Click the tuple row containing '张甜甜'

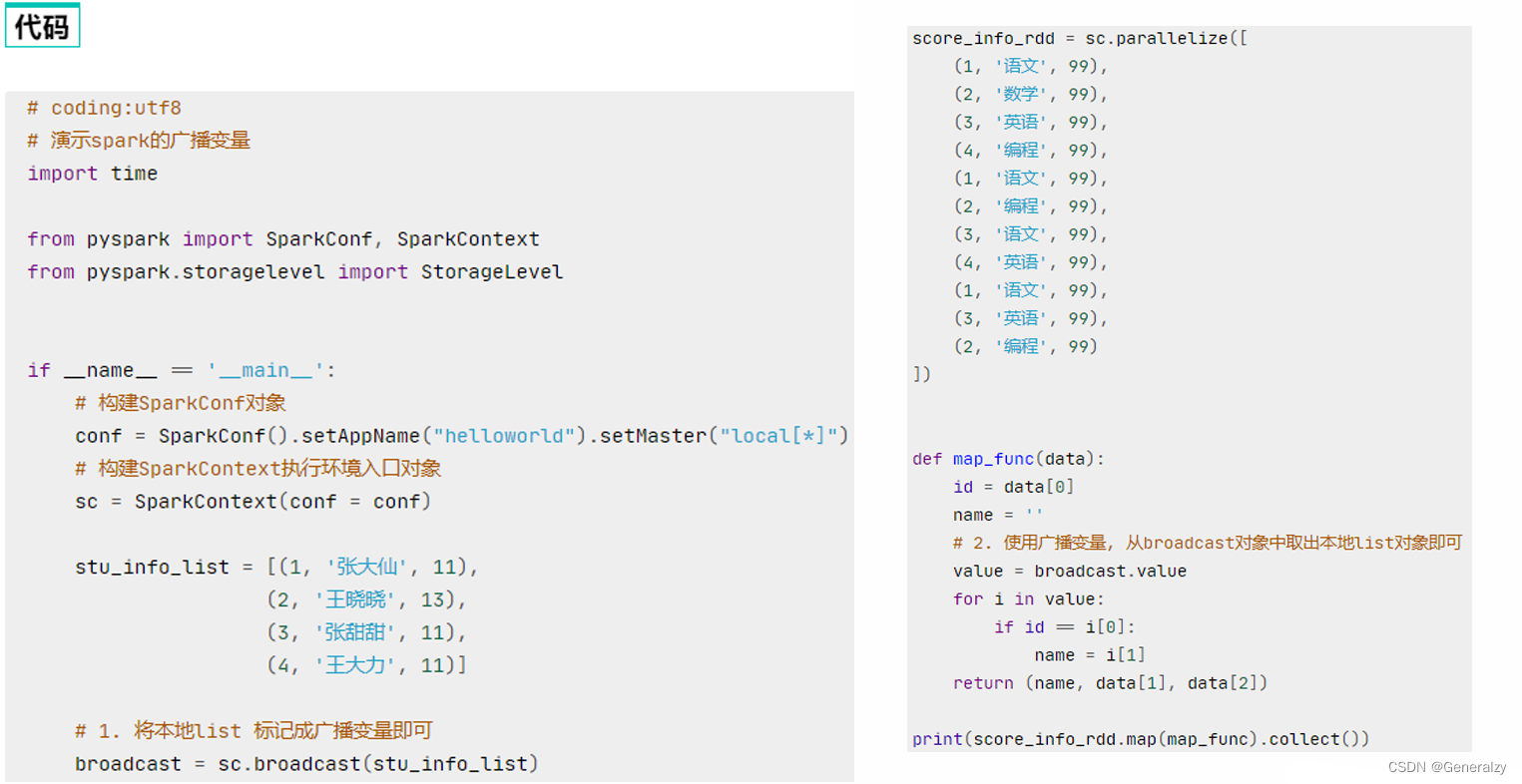[x=367, y=633]
